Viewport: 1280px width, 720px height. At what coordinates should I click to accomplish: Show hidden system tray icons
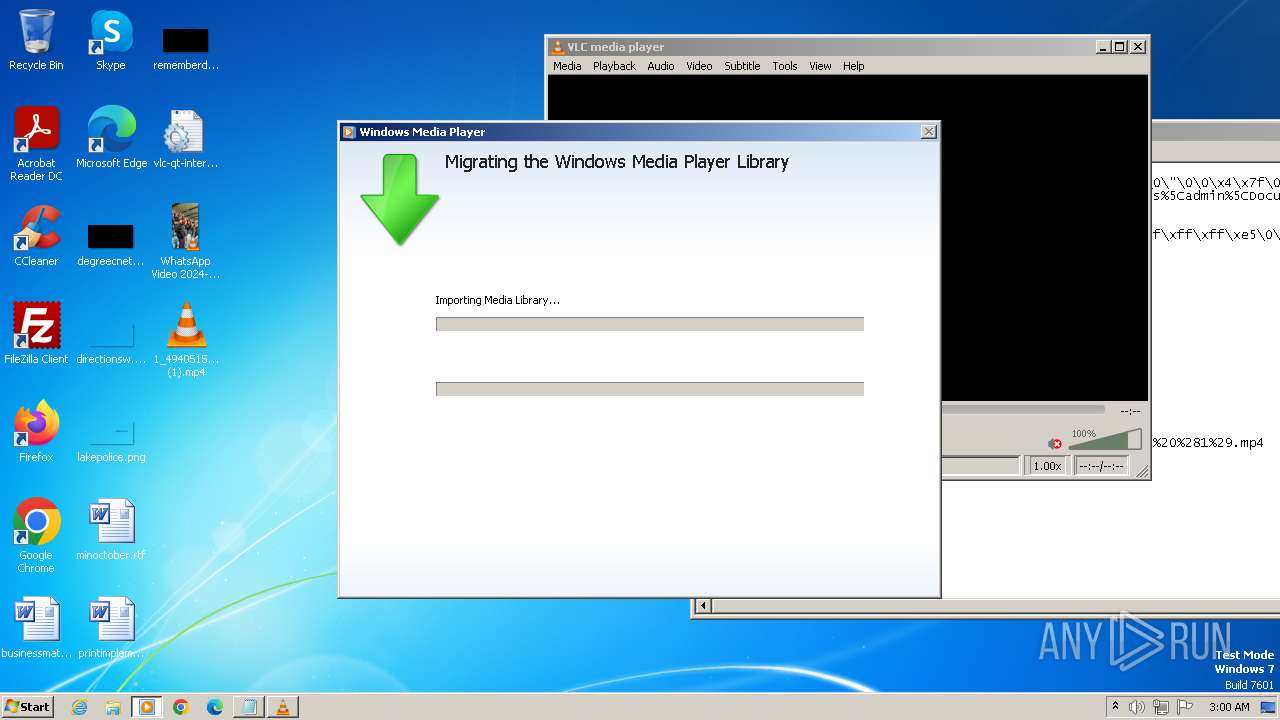pos(1115,707)
